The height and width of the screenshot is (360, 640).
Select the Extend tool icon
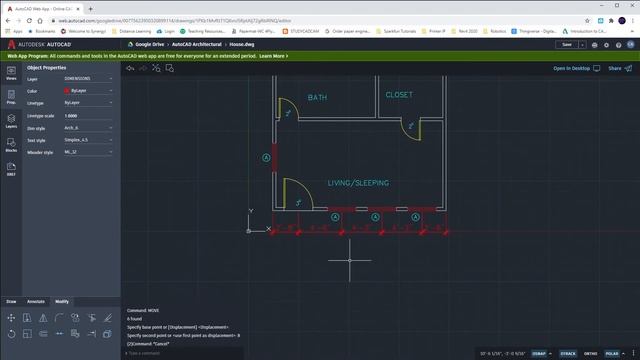(91, 334)
